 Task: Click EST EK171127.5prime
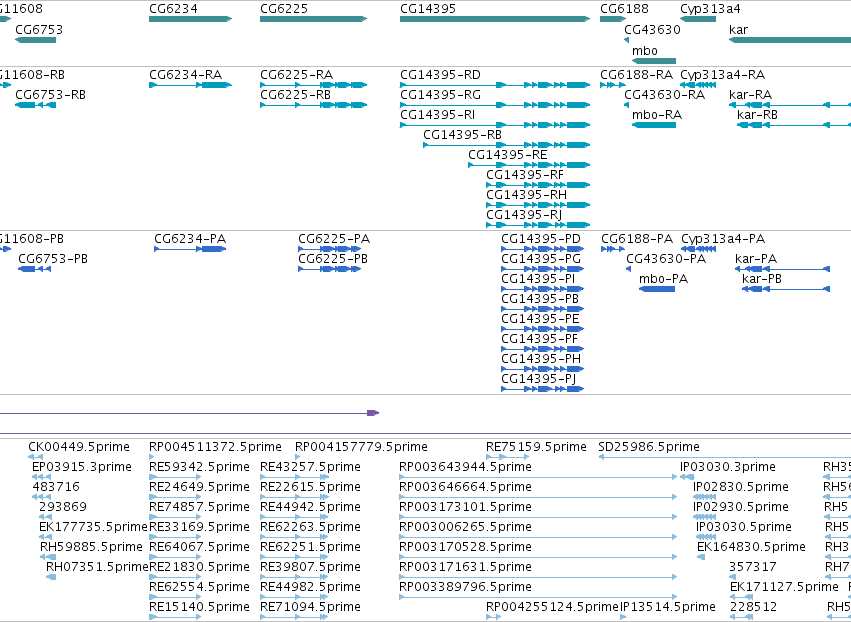(x=784, y=587)
